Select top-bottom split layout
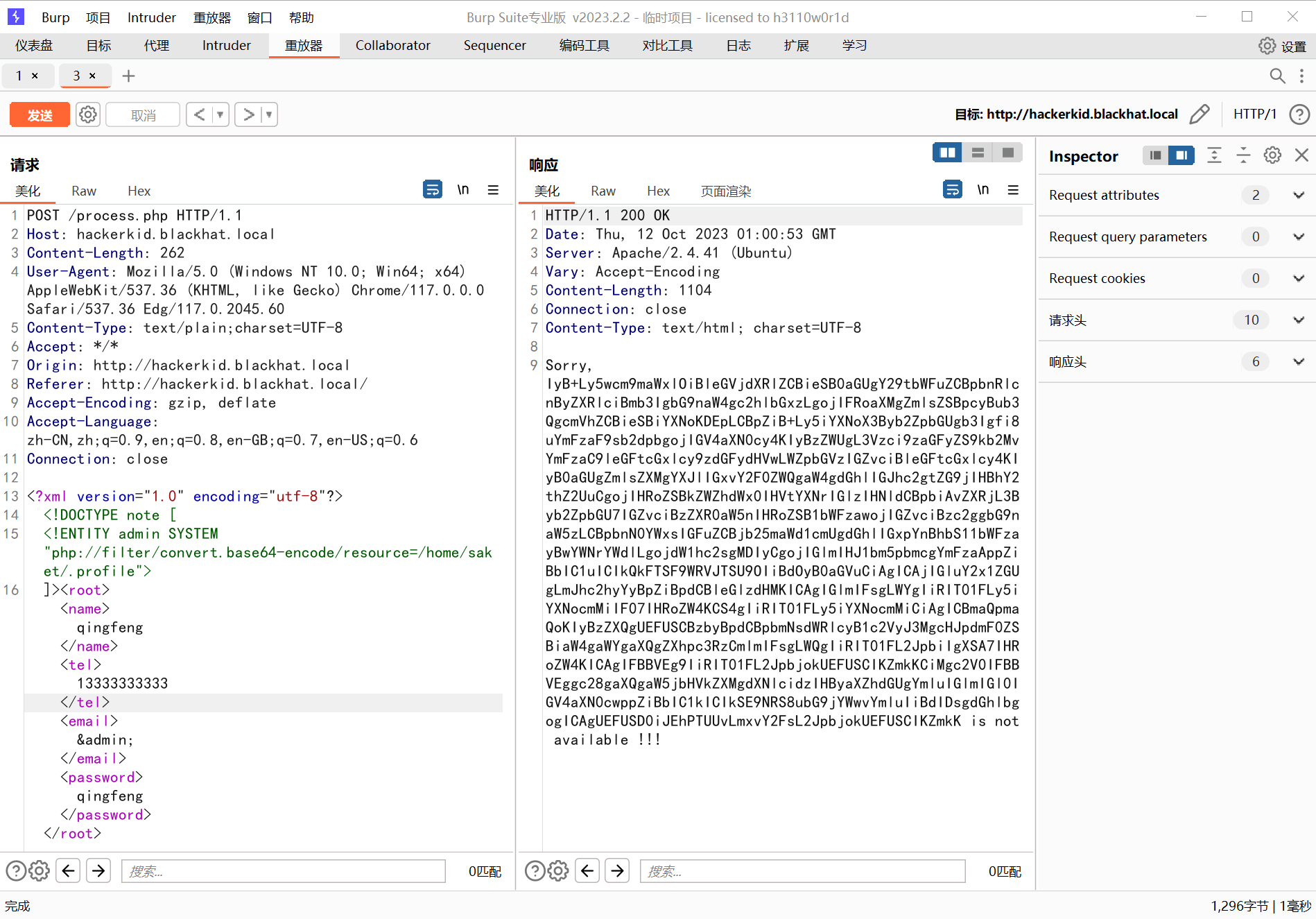Image resolution: width=1316 pixels, height=919 pixels. 978,153
